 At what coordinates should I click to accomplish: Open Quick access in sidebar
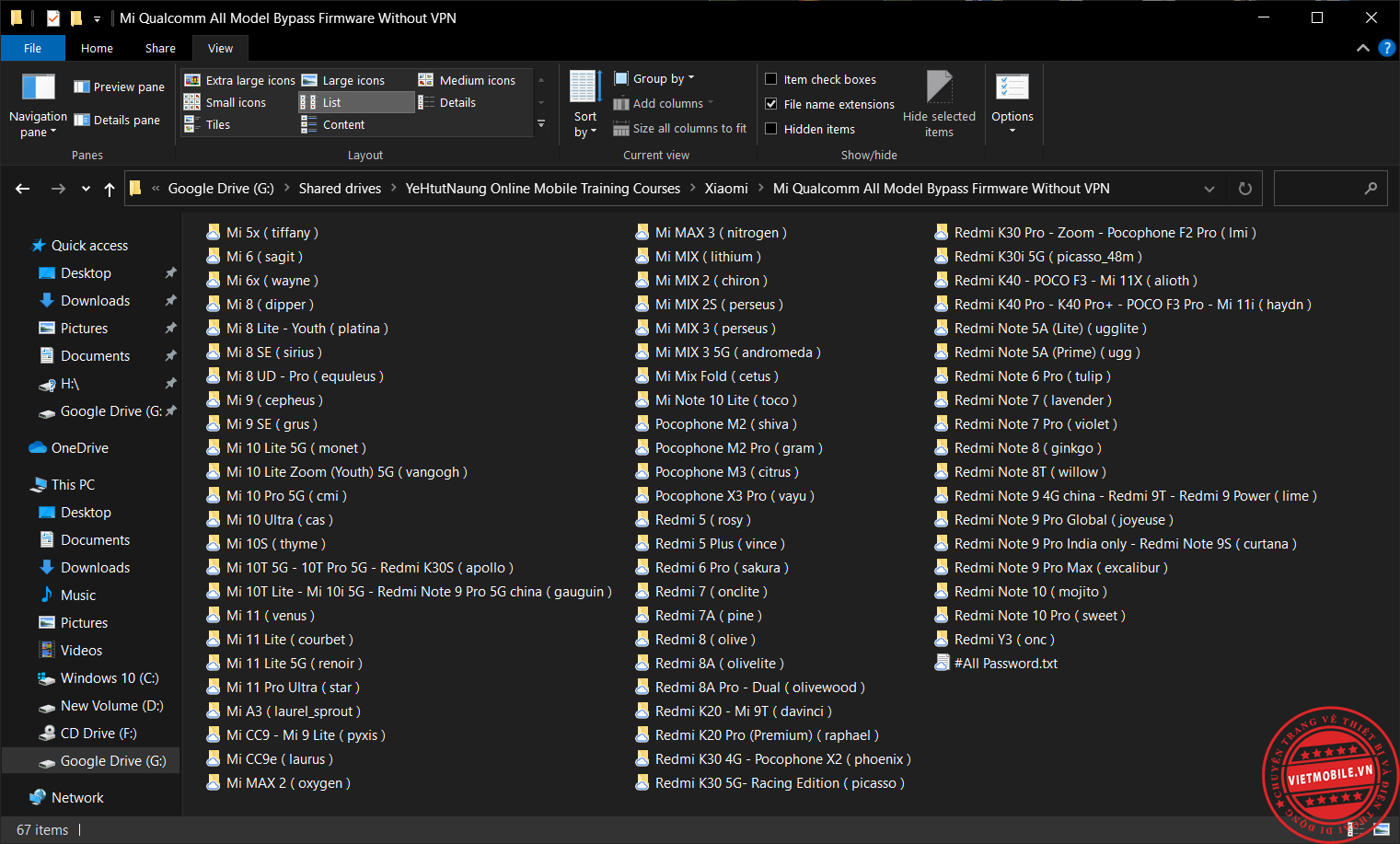(x=79, y=246)
